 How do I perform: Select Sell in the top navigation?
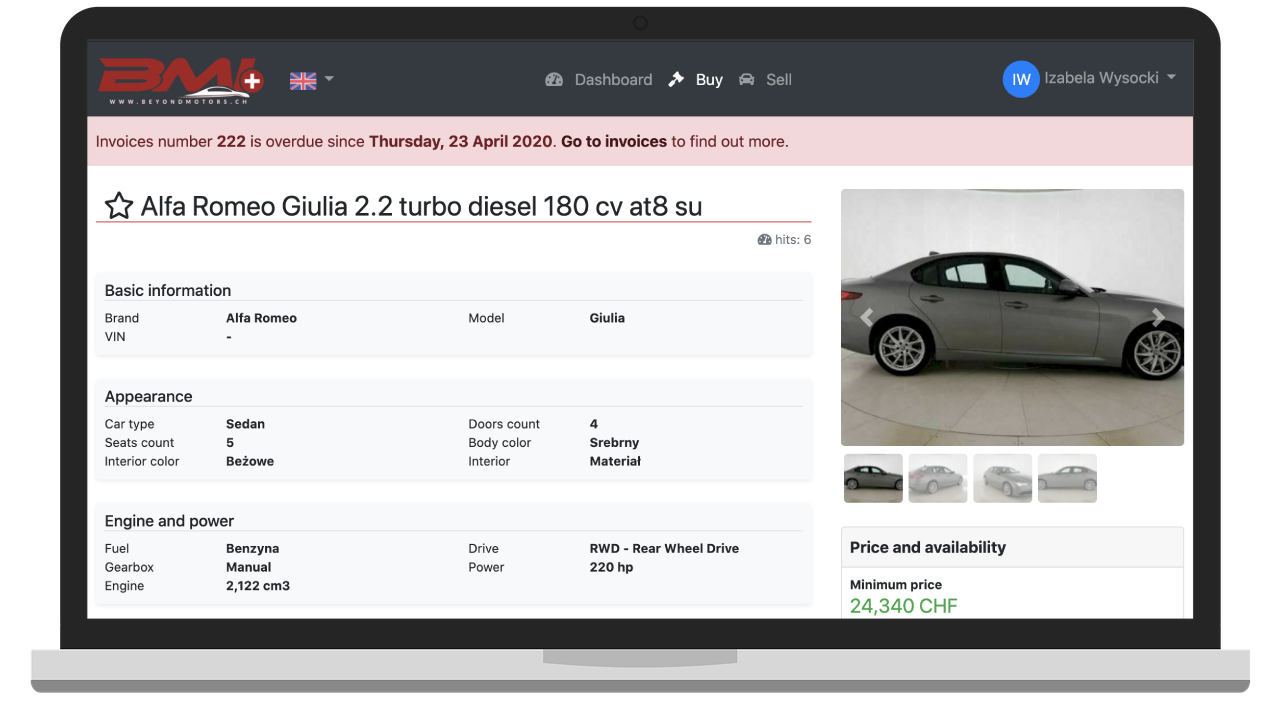[779, 79]
